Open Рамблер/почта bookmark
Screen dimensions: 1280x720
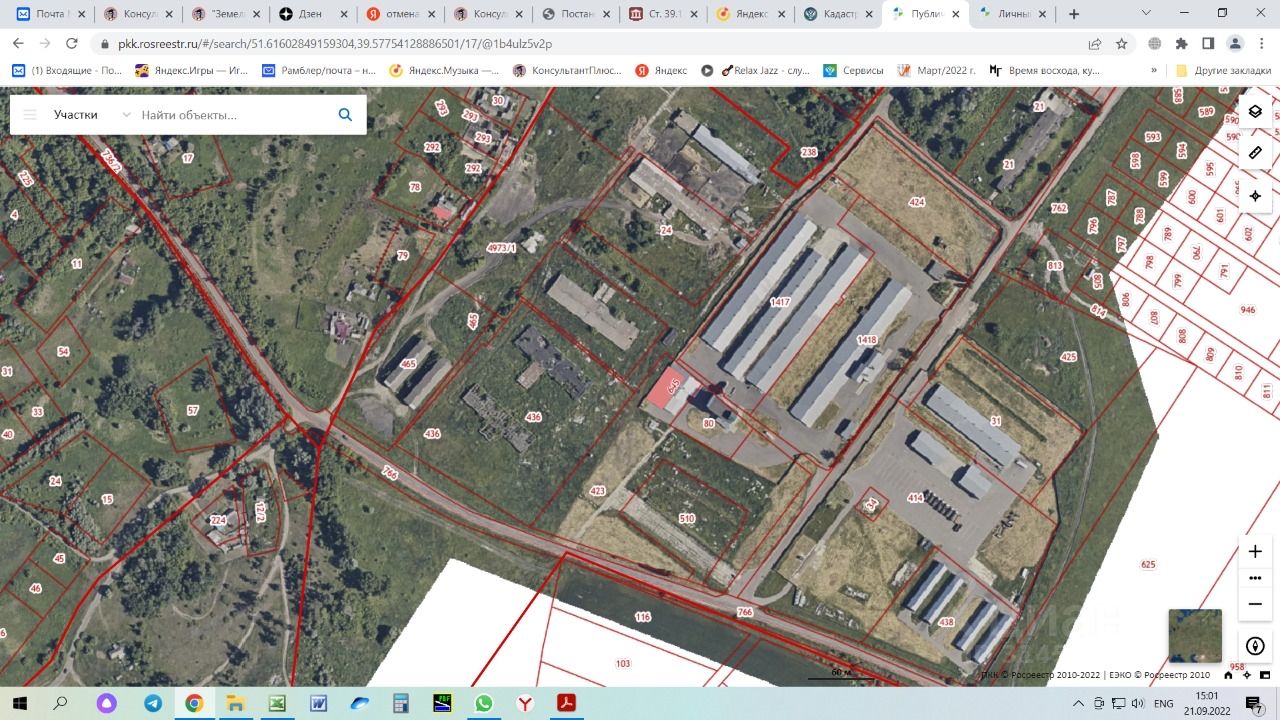[319, 71]
